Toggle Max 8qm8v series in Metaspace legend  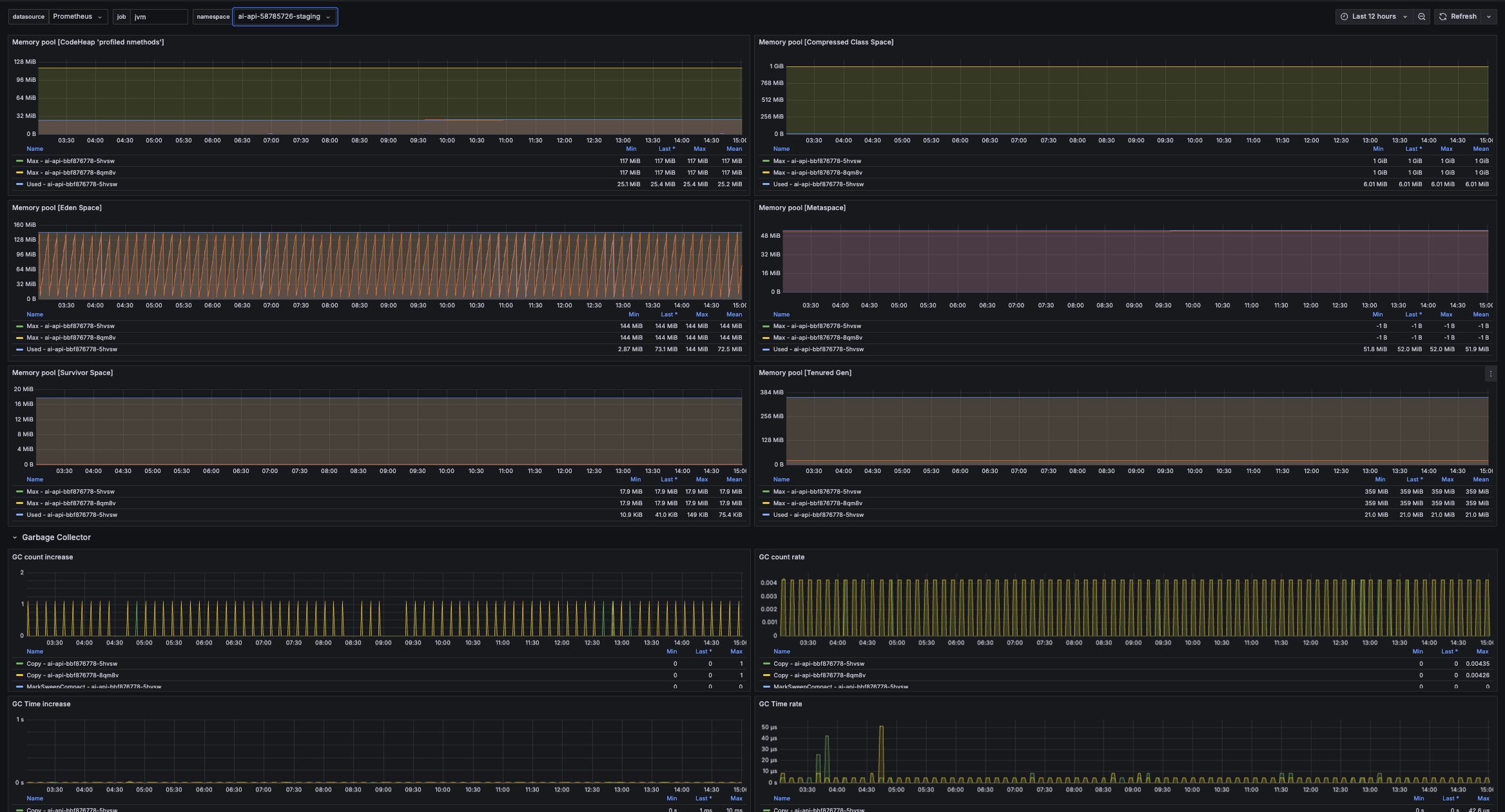[817, 338]
